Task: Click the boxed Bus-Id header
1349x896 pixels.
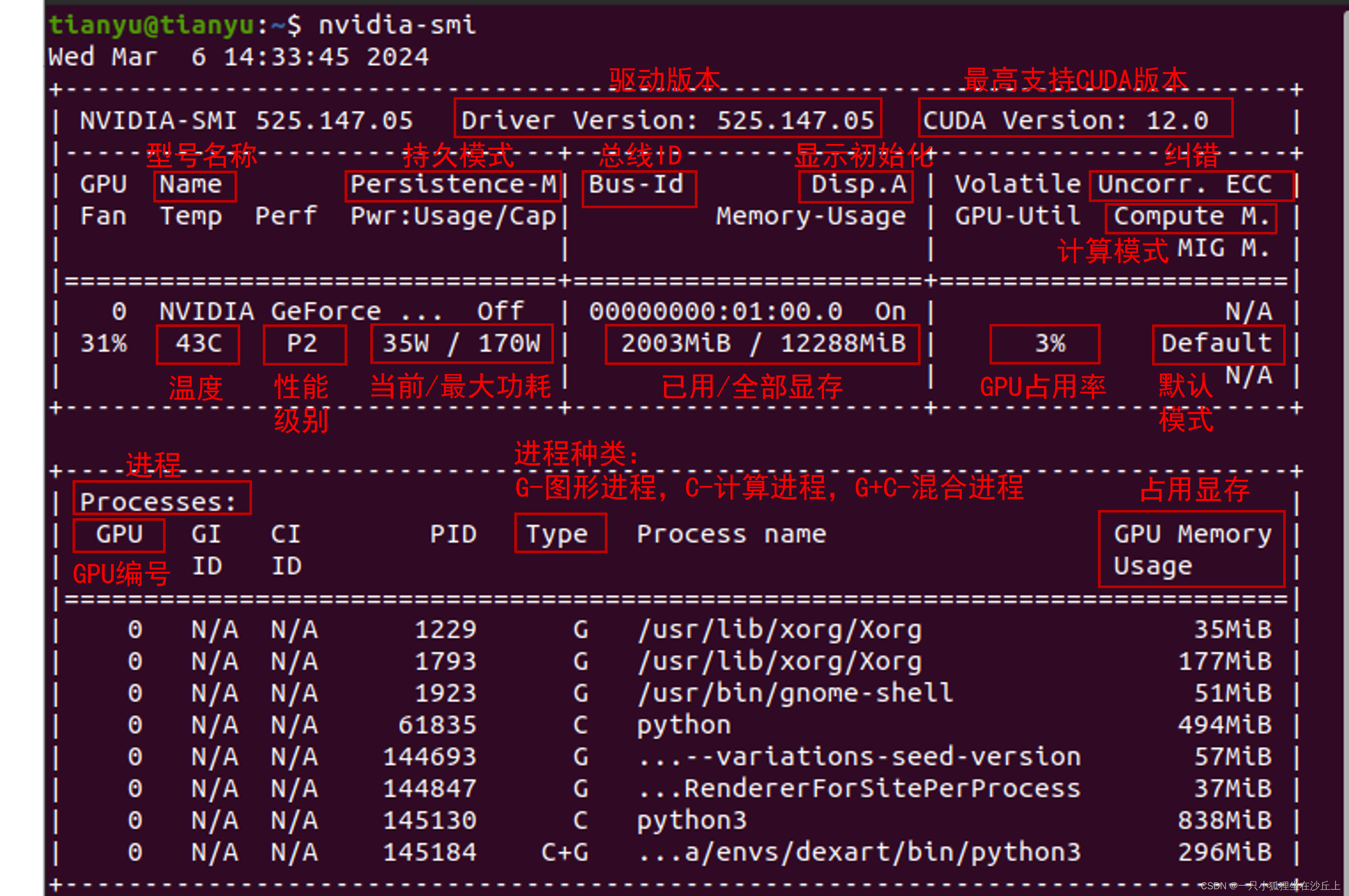Action: tap(638, 188)
